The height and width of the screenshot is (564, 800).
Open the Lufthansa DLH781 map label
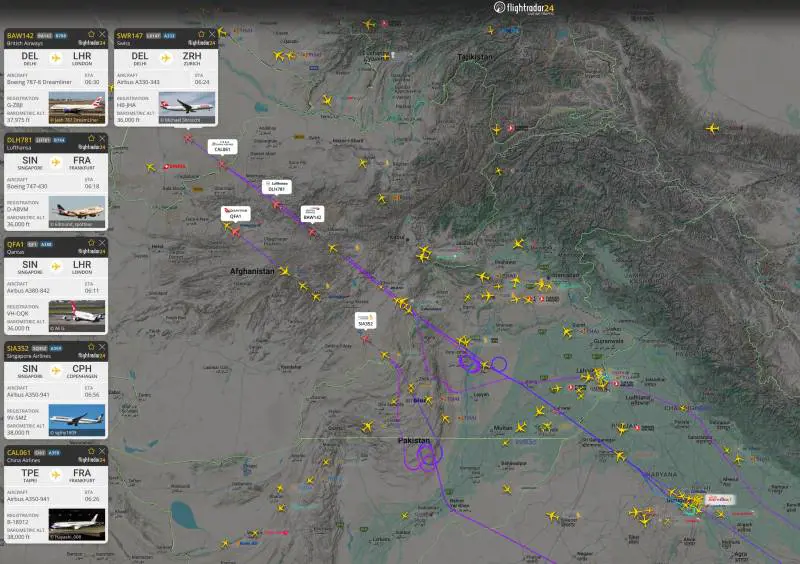coord(279,185)
